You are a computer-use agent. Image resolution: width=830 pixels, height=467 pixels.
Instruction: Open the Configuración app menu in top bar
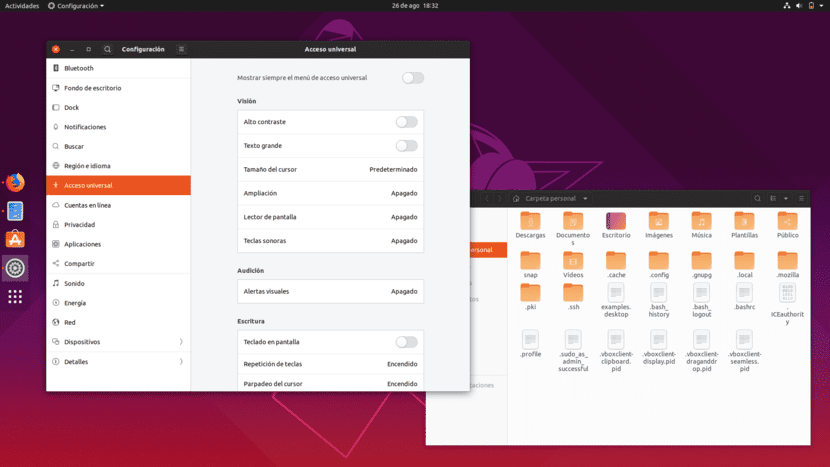76,6
